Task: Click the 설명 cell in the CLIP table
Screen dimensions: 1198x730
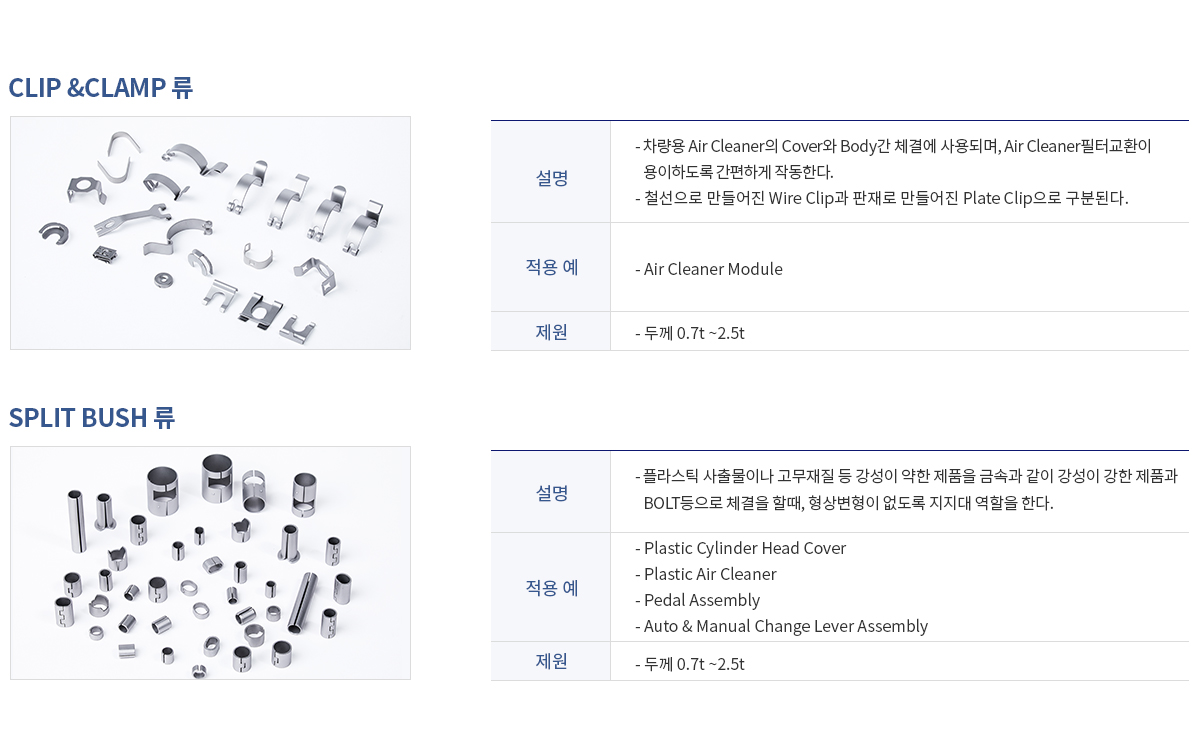Action: [551, 172]
